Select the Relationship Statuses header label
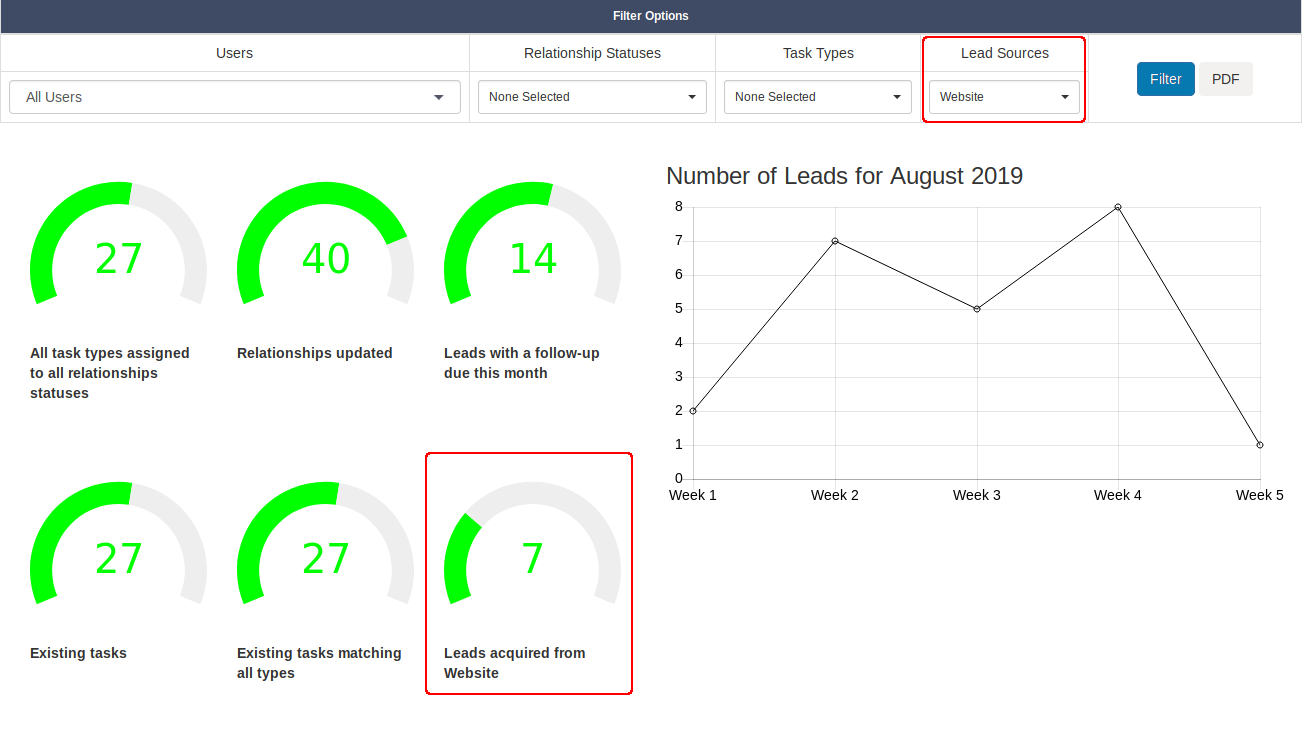 point(591,53)
